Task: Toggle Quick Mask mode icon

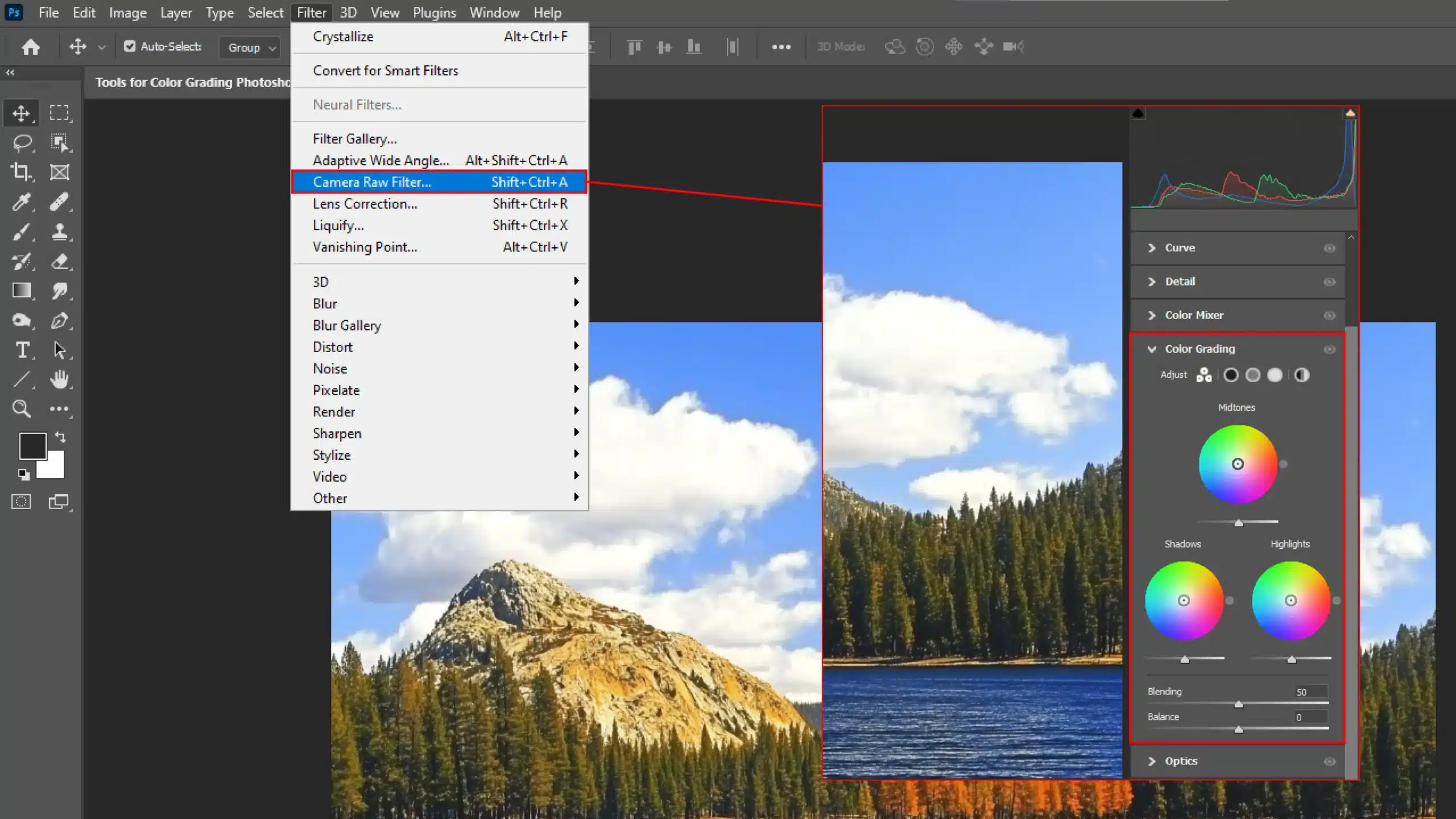Action: [x=21, y=502]
